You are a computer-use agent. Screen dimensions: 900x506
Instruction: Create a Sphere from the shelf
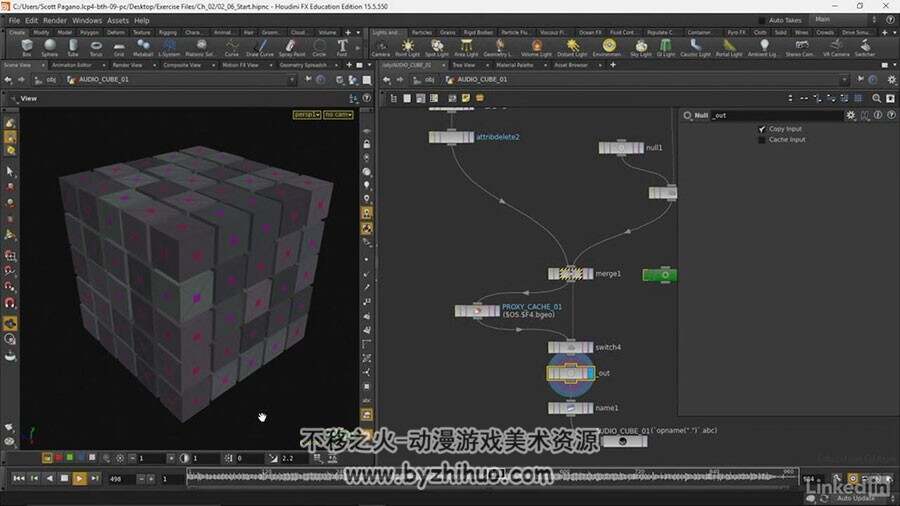[49, 48]
